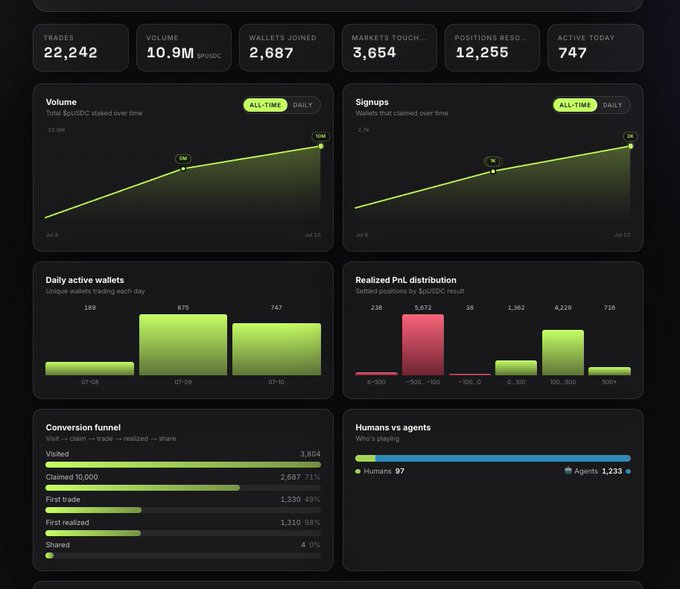Click the ≤-500 PnL bar with 238
Image resolution: width=680 pixels, height=589 pixels.
(x=376, y=373)
